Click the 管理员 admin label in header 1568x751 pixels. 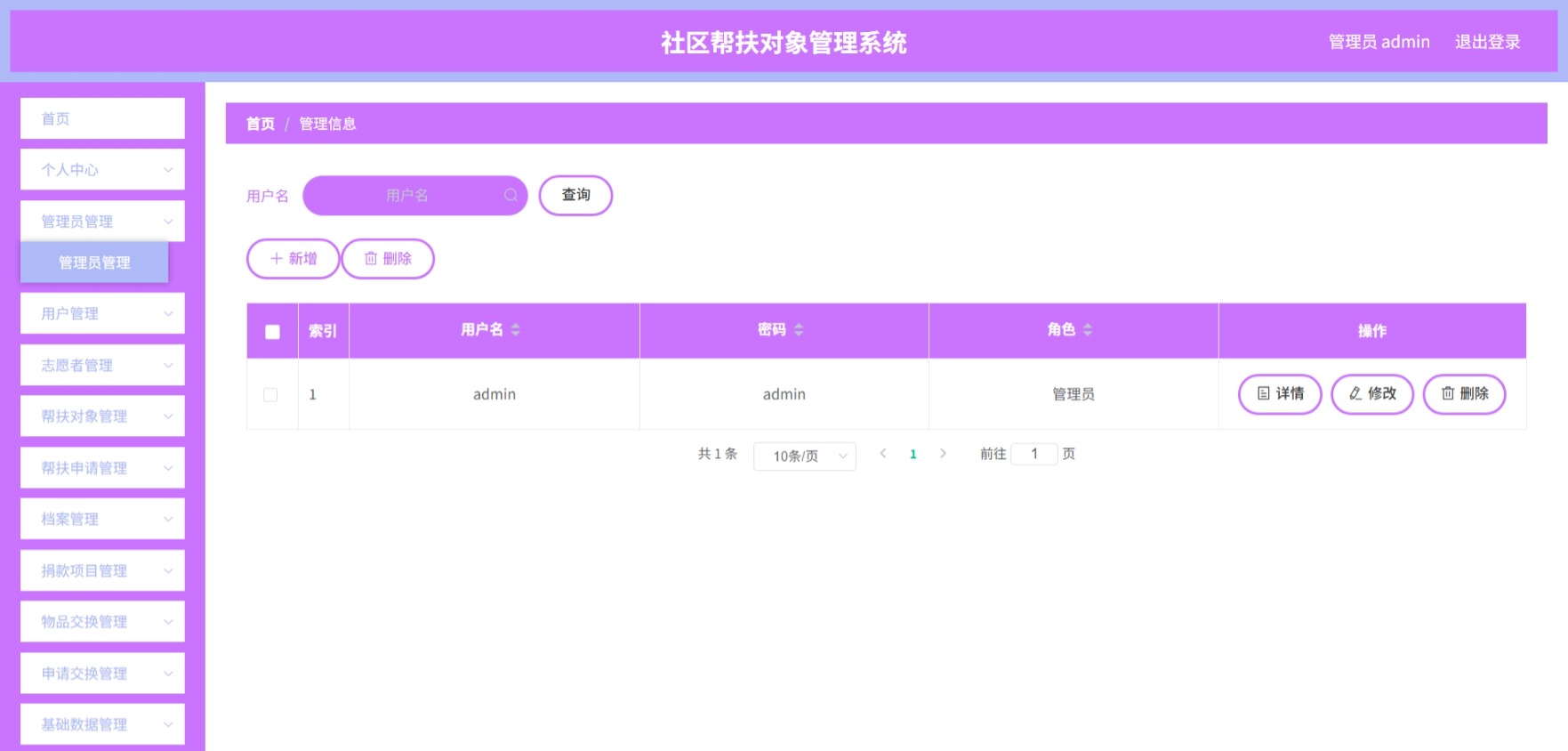pyautogui.click(x=1379, y=42)
